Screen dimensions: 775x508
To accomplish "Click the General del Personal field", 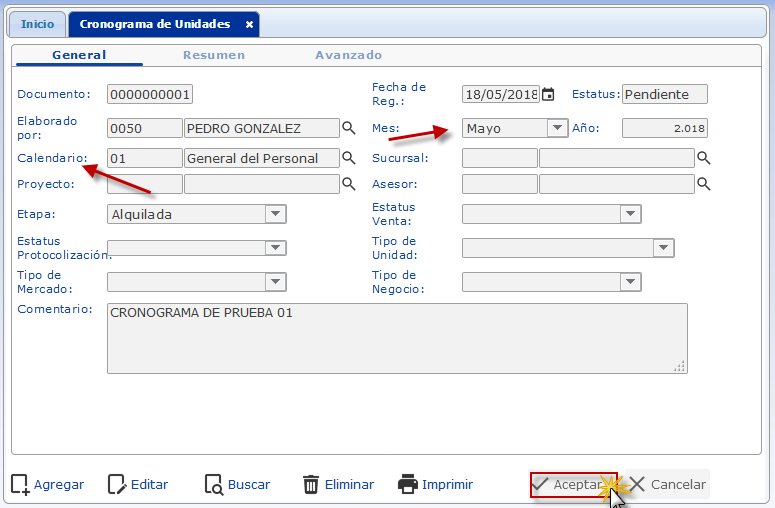I will pyautogui.click(x=262, y=158).
